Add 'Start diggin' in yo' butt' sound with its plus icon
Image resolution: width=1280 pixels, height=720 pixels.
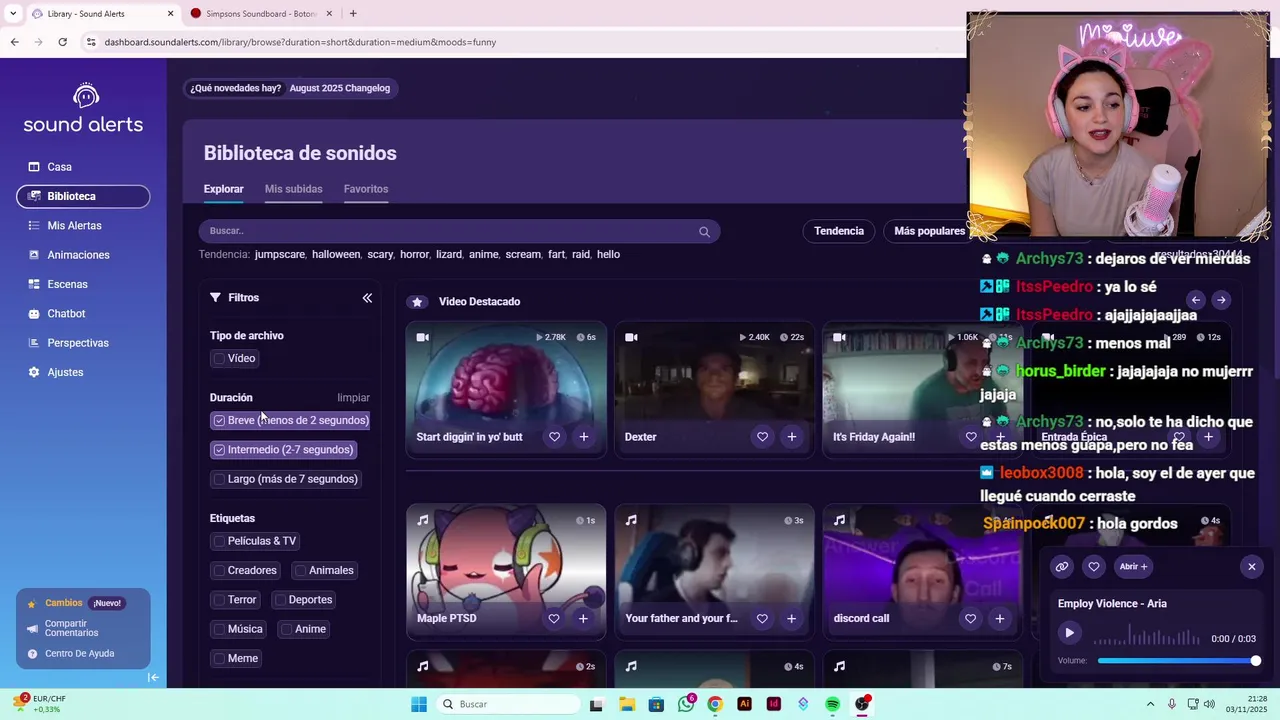(584, 437)
